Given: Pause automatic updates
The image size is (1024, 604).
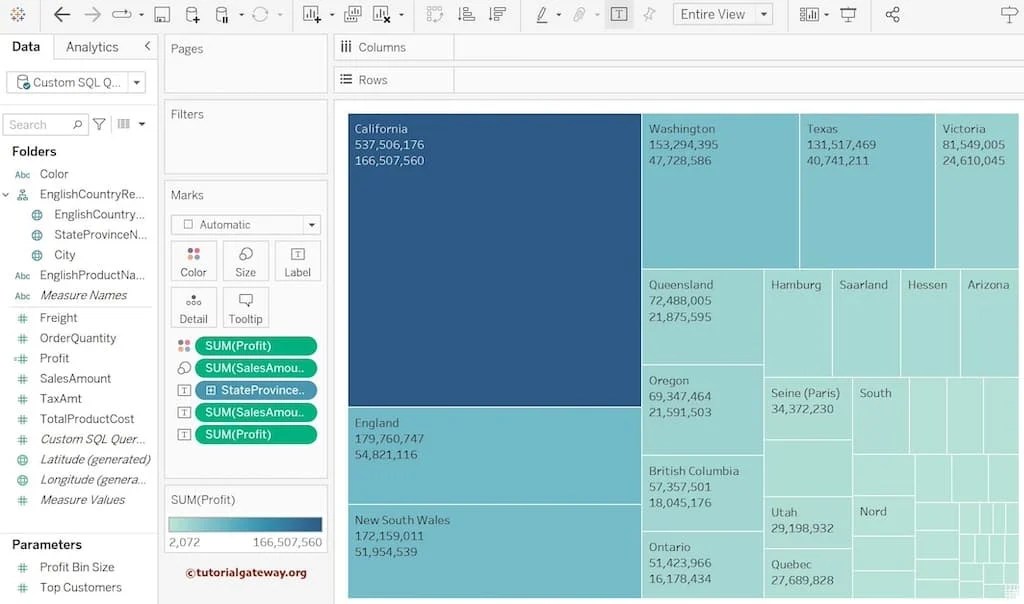Looking at the screenshot, I should tap(223, 14).
